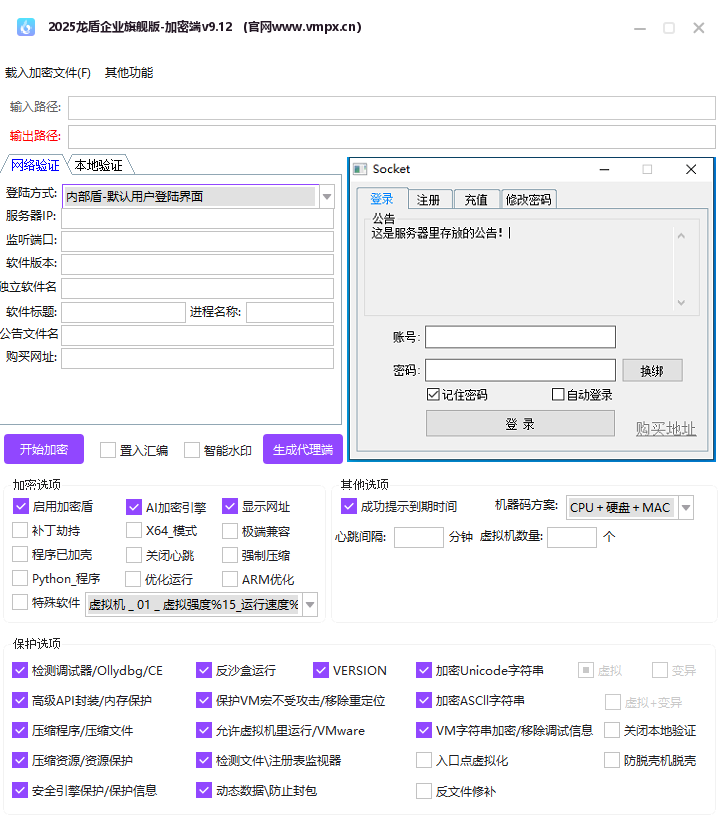Click the 虚拟机_01 combo box text
This screenshot has width=723, height=829.
(x=194, y=604)
